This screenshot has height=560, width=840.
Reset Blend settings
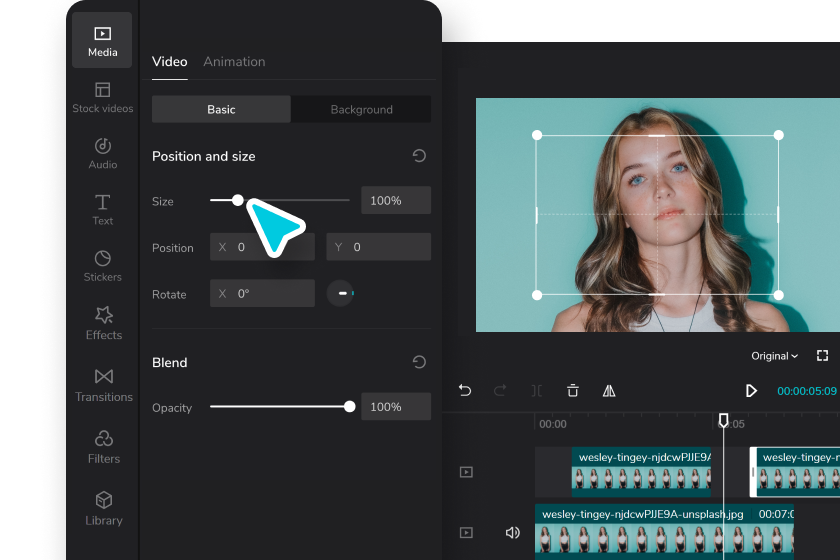pos(419,362)
